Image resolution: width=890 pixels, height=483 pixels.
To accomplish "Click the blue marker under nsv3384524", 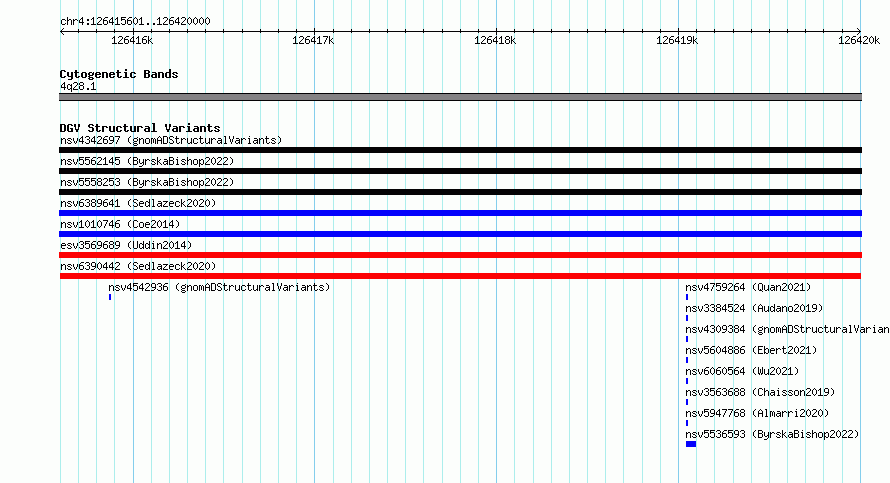I will (687, 318).
